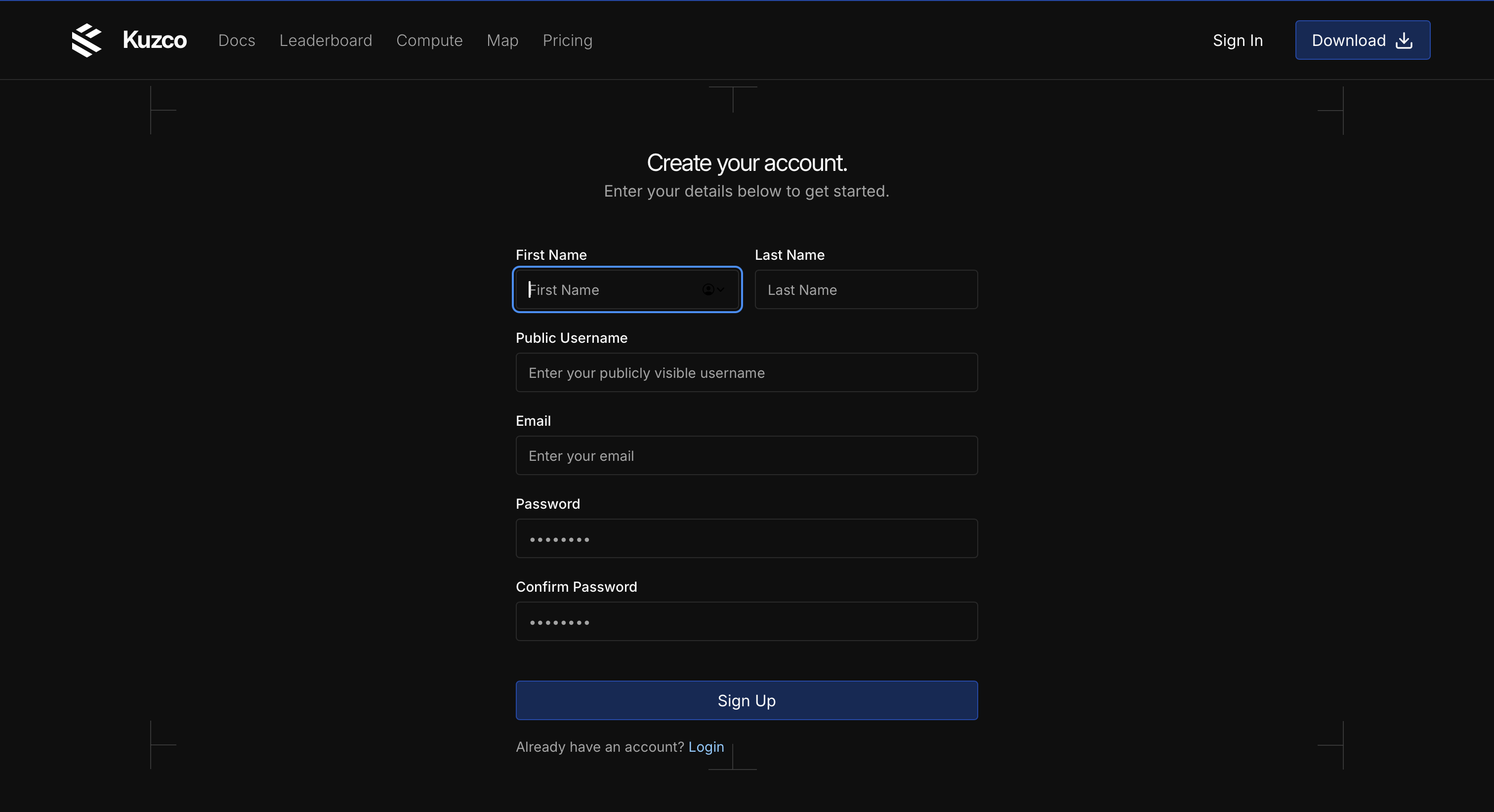The image size is (1494, 812).
Task: View the Map page
Action: (502, 40)
